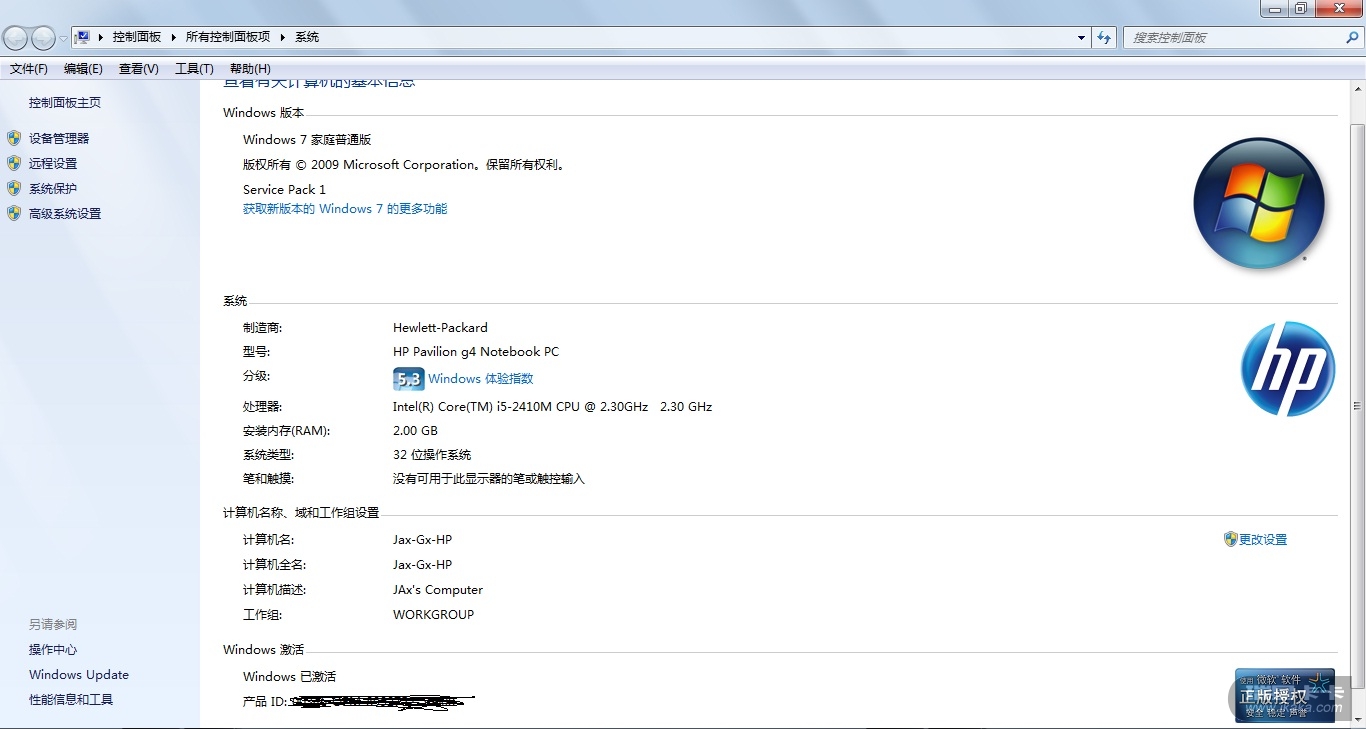Open the 文件(F) menu

click(29, 69)
